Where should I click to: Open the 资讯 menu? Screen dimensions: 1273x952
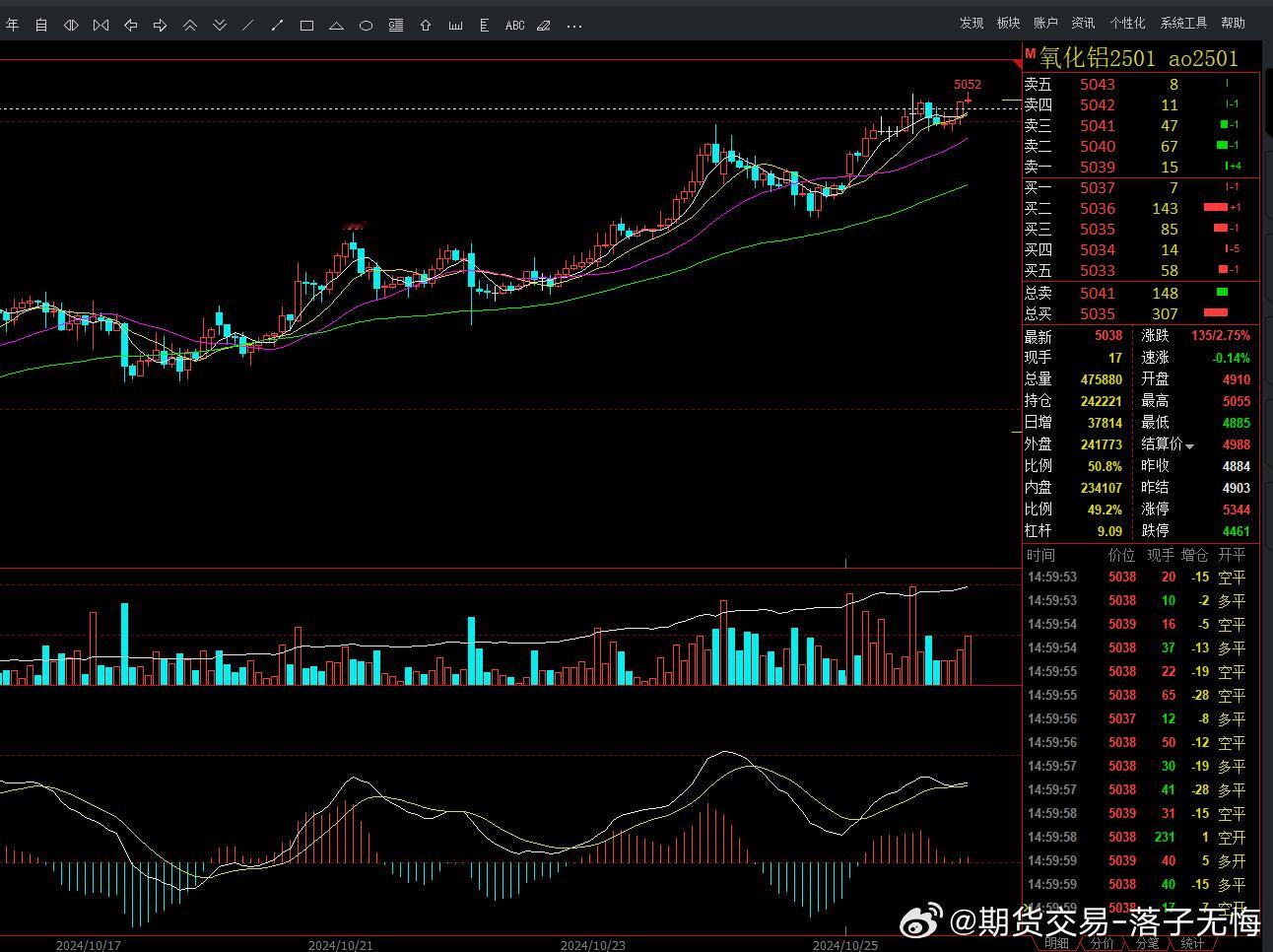[1083, 23]
